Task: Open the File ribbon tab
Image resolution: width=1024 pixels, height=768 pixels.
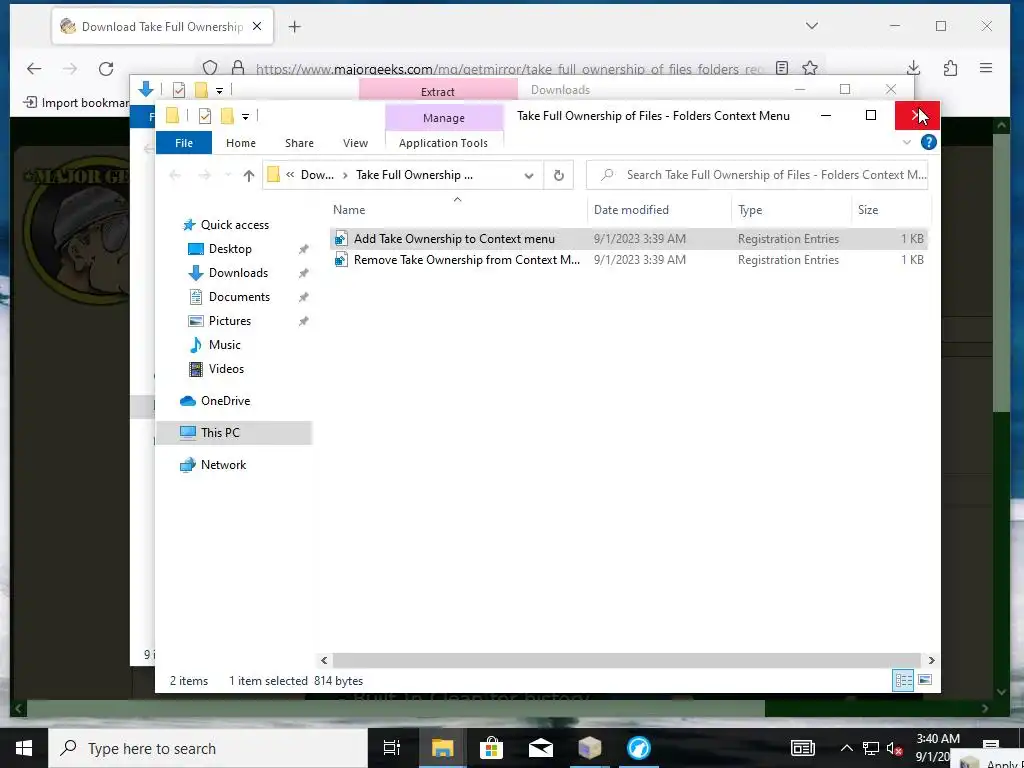Action: (x=184, y=143)
